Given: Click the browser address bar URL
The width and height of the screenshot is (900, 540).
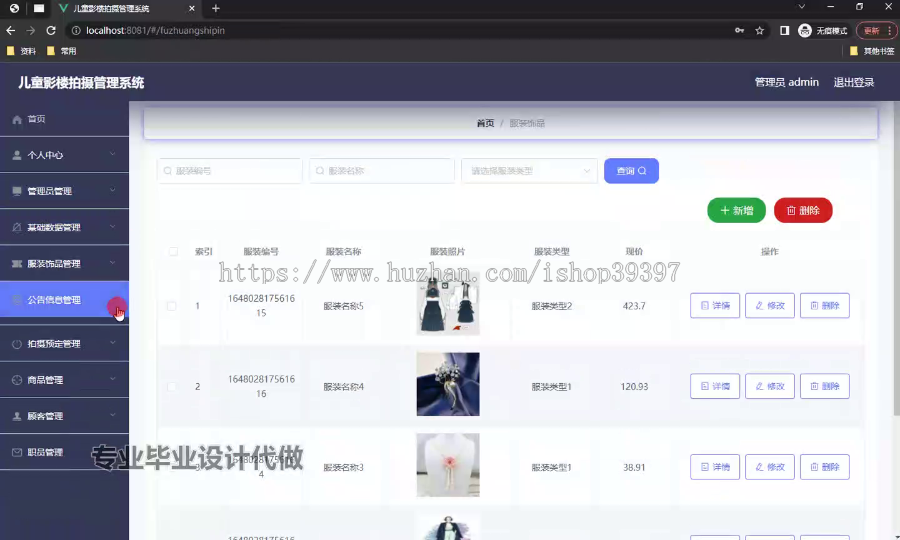Looking at the screenshot, I should (x=156, y=30).
